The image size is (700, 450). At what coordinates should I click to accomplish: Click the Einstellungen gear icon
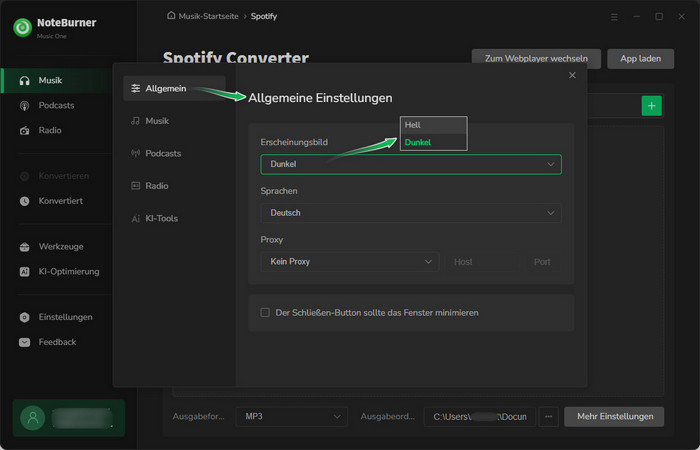pos(25,317)
